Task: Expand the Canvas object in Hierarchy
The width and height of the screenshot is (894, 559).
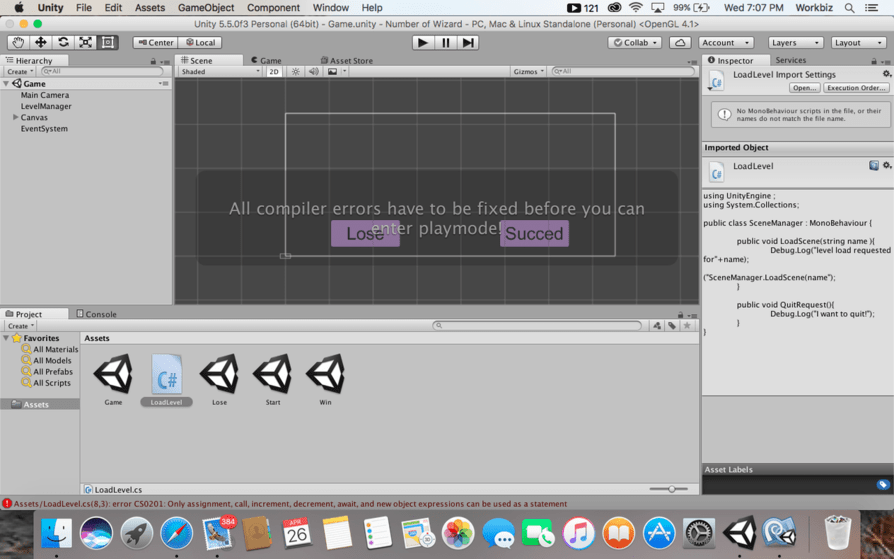Action: point(15,117)
